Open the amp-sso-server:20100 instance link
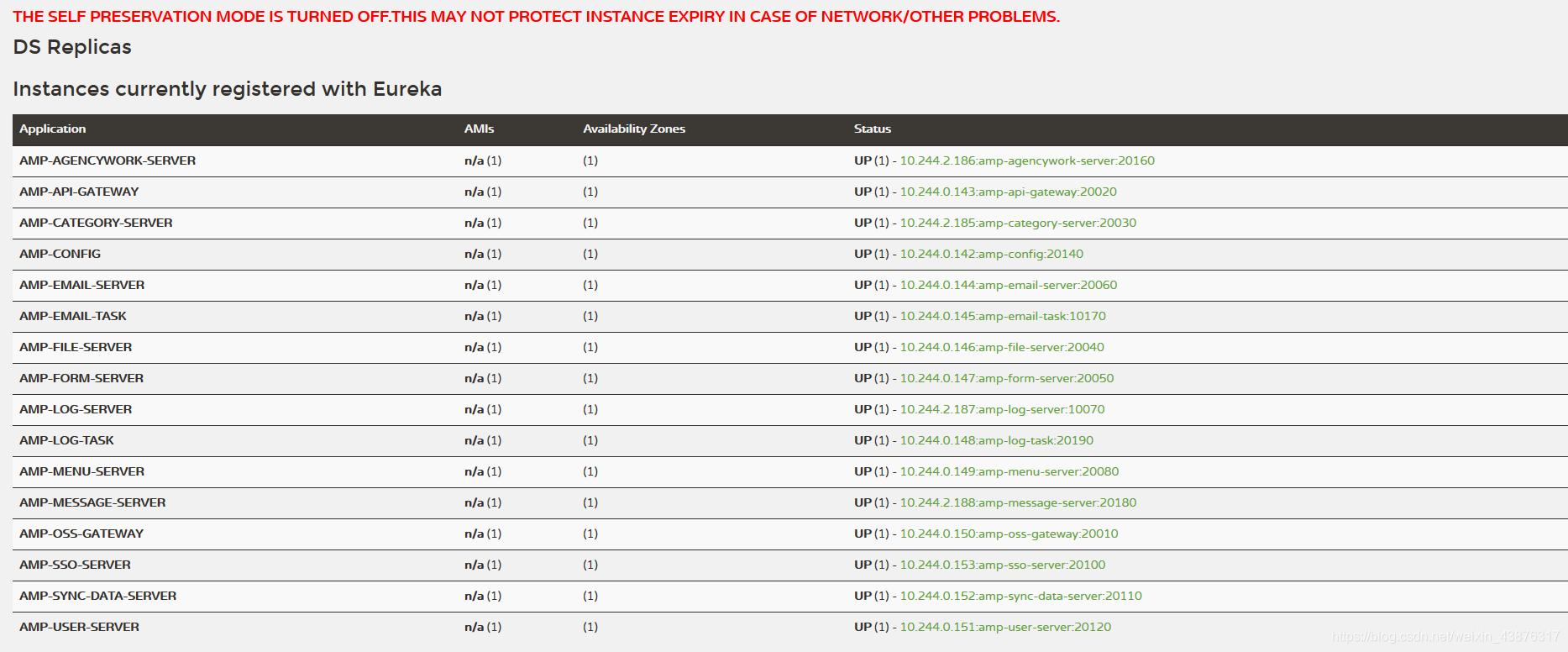Image resolution: width=1568 pixels, height=652 pixels. click(1003, 565)
